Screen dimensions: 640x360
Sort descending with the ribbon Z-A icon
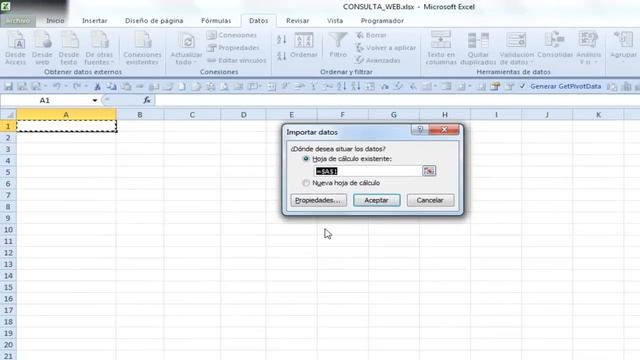(282, 56)
